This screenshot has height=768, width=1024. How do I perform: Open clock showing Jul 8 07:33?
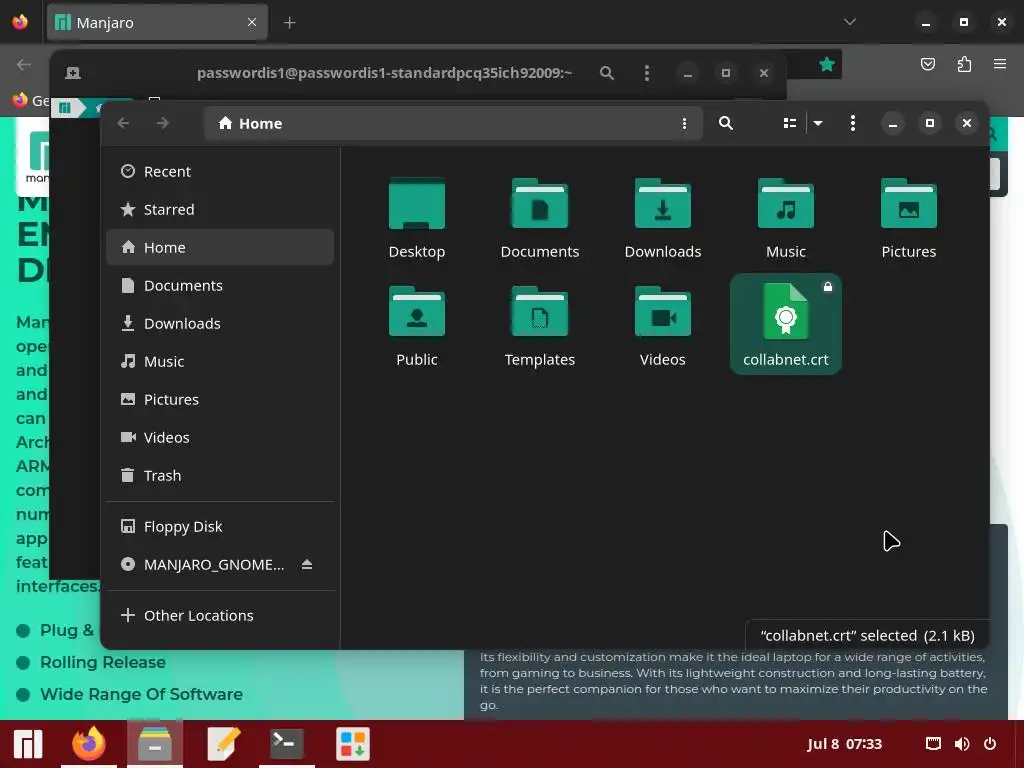(844, 744)
